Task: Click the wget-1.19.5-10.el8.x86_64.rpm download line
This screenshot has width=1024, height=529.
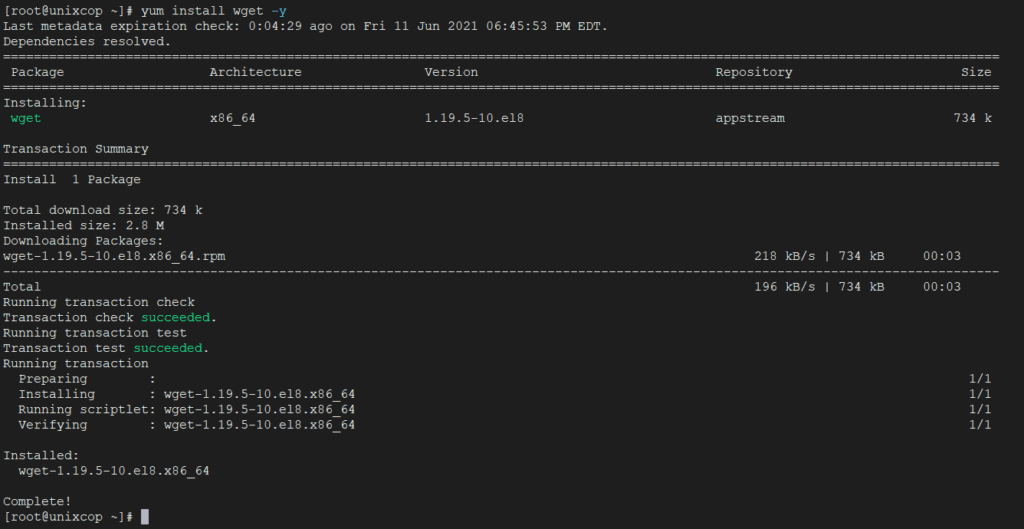Action: click(114, 256)
